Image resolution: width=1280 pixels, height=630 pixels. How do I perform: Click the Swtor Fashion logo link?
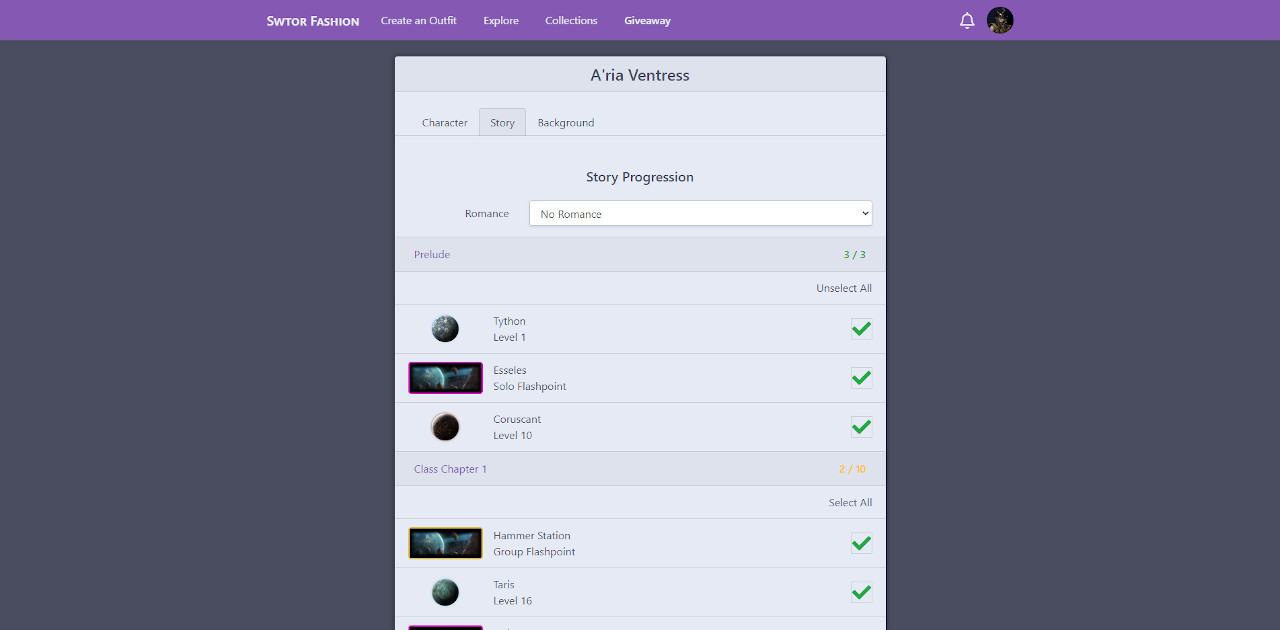coord(313,20)
